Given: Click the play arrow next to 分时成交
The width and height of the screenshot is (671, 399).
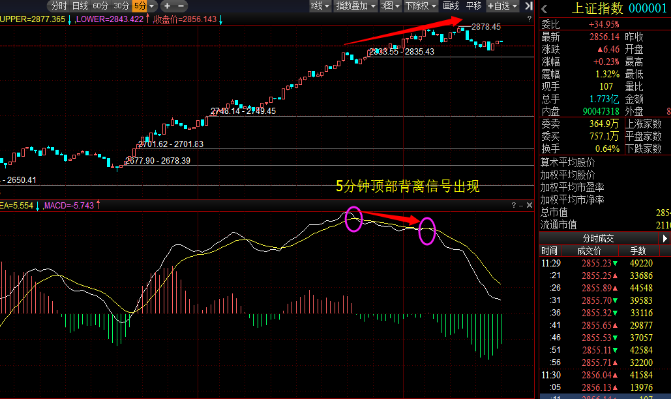Looking at the screenshot, I should click(x=665, y=238).
